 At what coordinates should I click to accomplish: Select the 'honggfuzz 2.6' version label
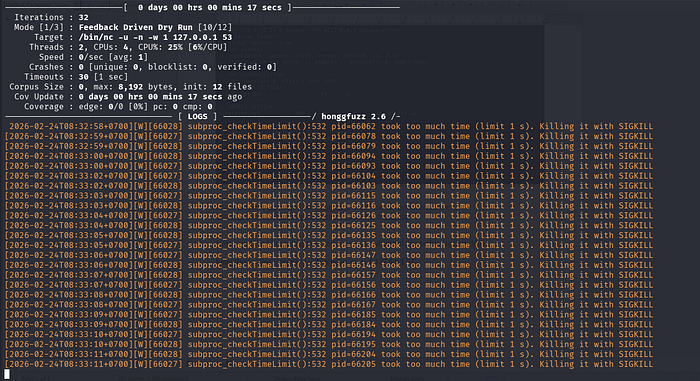354,116
